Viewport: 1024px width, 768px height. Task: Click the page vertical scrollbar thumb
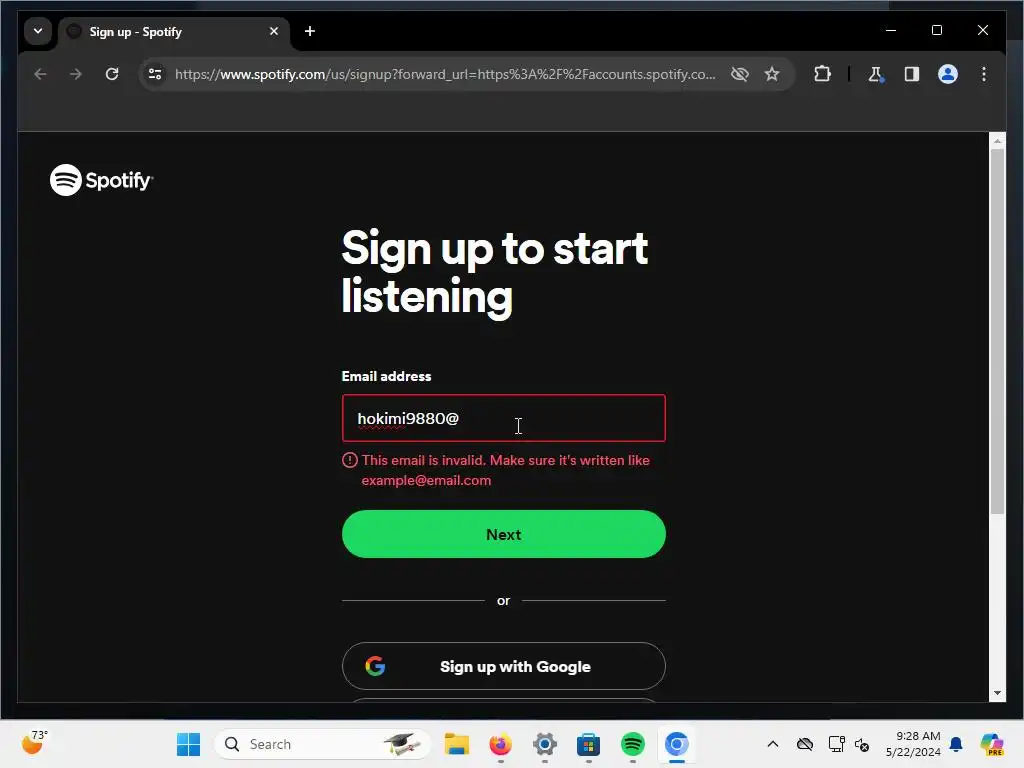[x=997, y=331]
